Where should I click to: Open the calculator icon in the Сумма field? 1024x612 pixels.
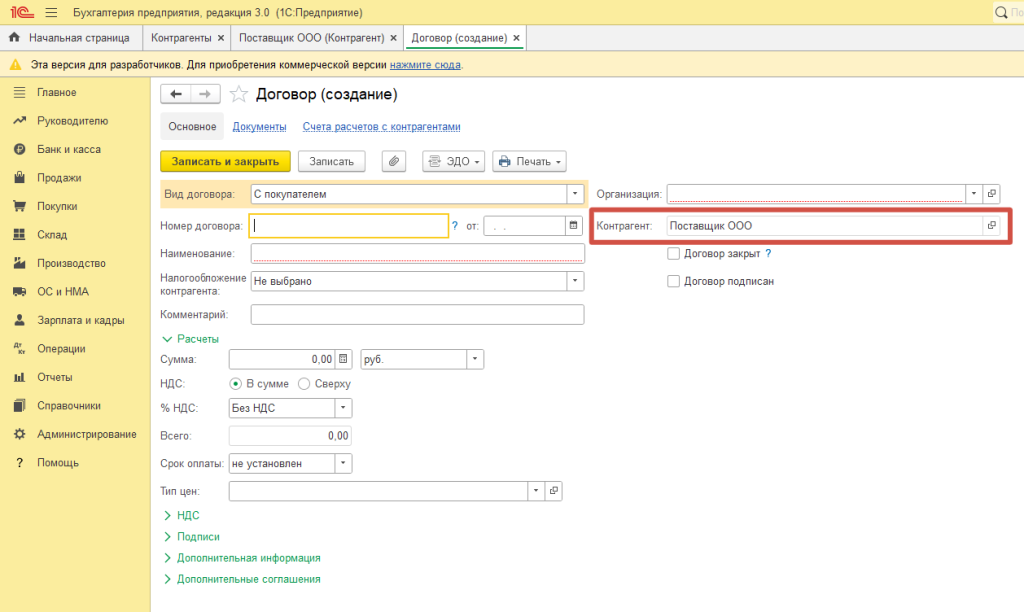pos(343,359)
